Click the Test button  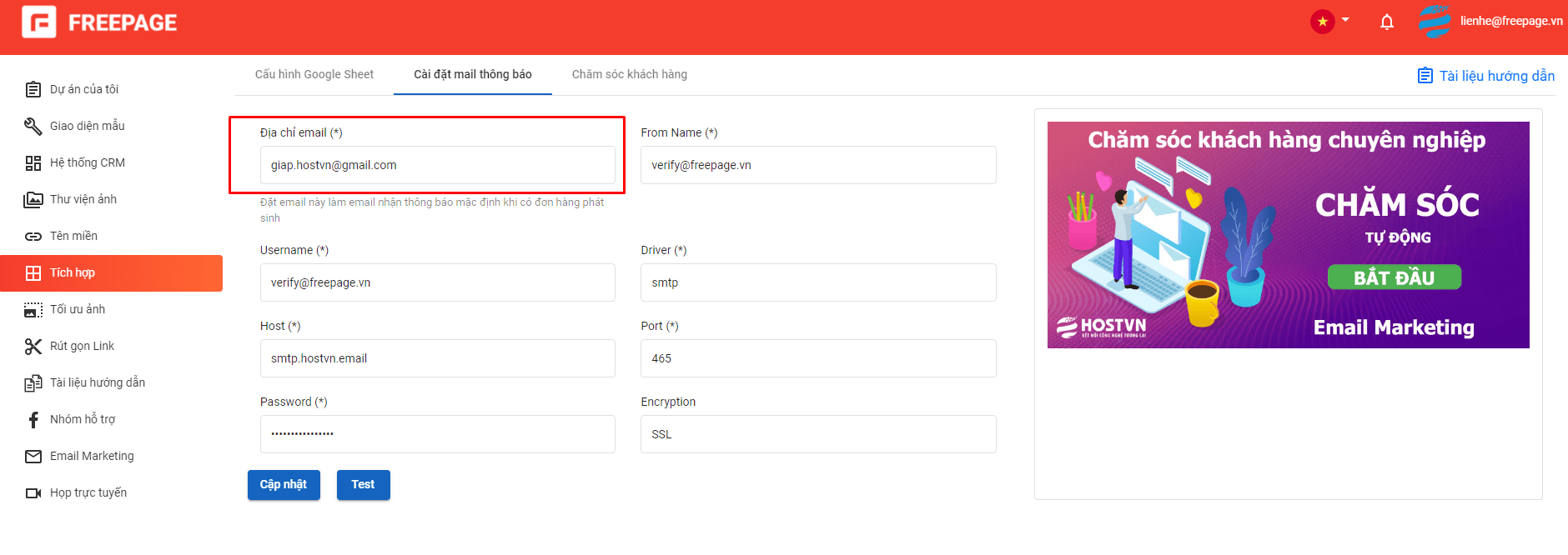click(363, 485)
